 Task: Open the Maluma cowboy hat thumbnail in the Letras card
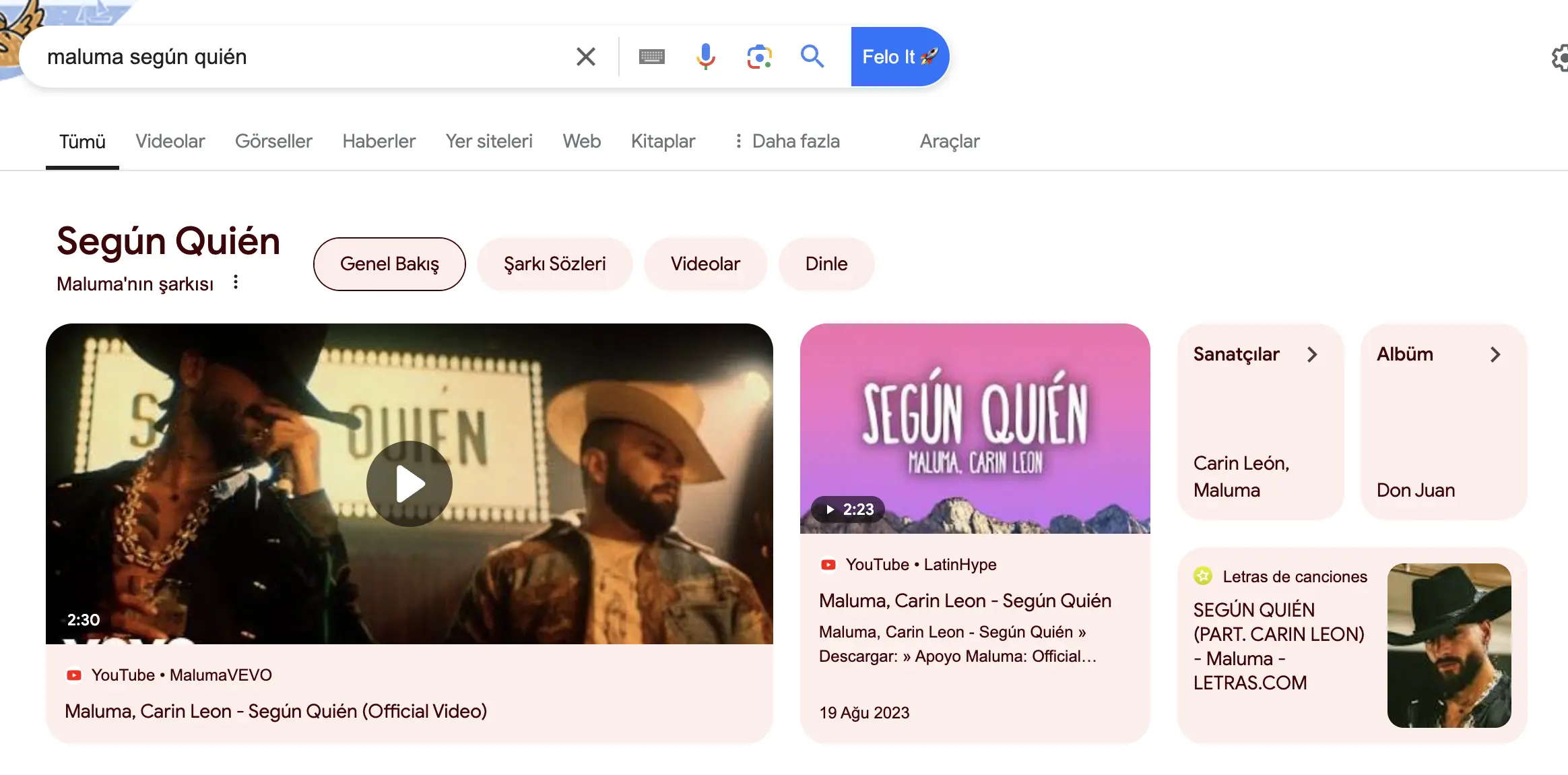tap(1449, 646)
